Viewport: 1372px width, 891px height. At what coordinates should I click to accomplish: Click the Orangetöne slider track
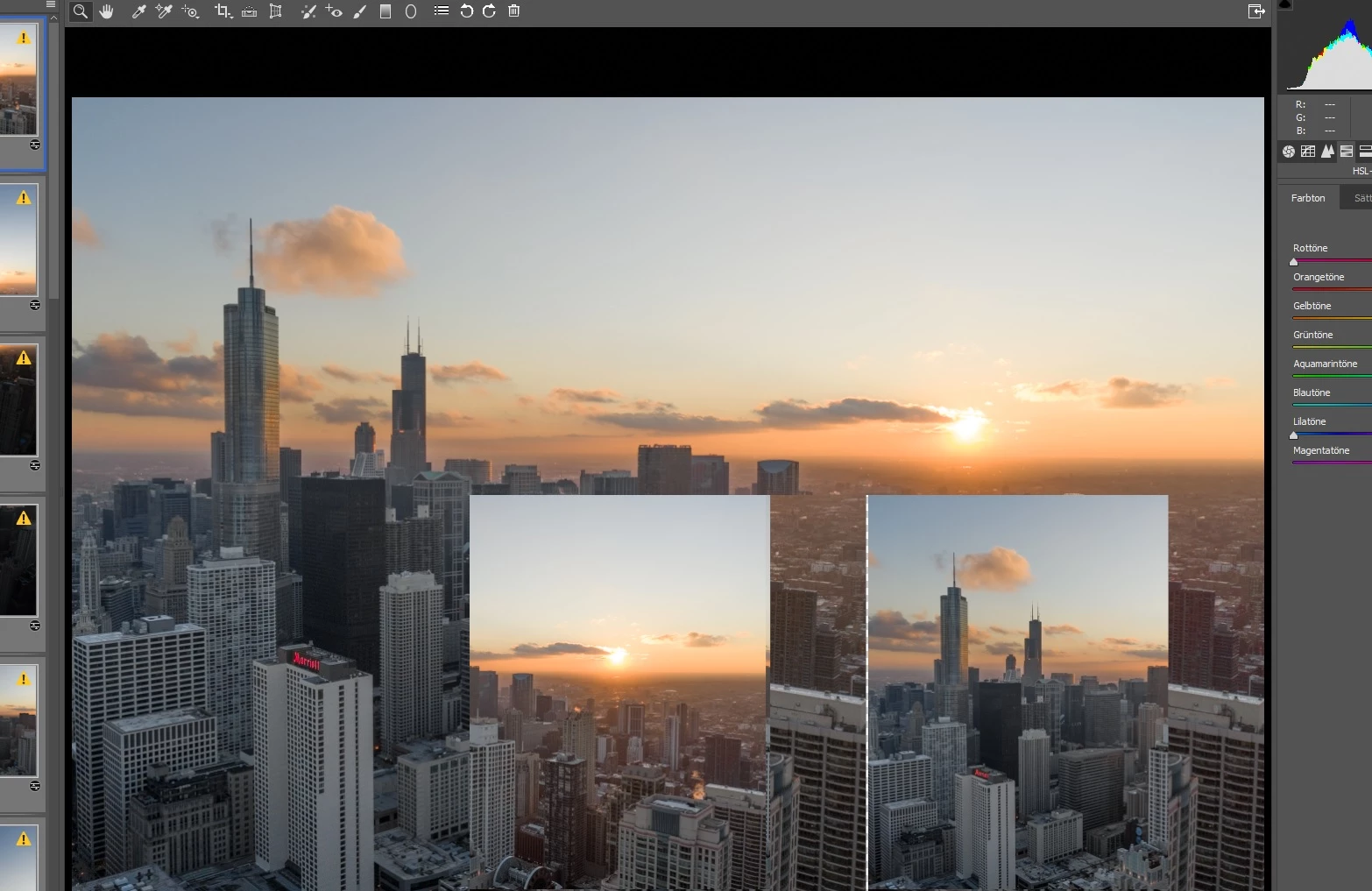click(x=1332, y=289)
